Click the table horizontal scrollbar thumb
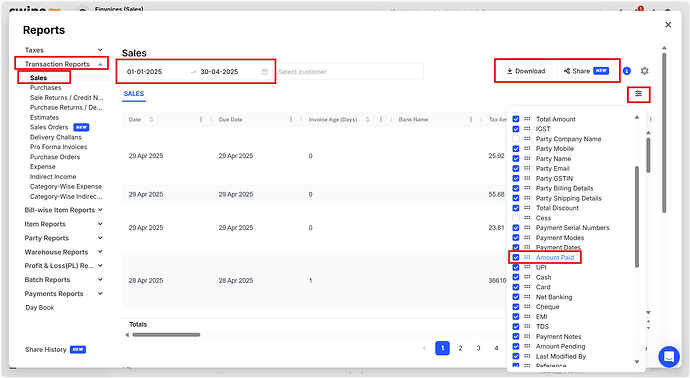Screen dimensions: 690x378 (166, 335)
